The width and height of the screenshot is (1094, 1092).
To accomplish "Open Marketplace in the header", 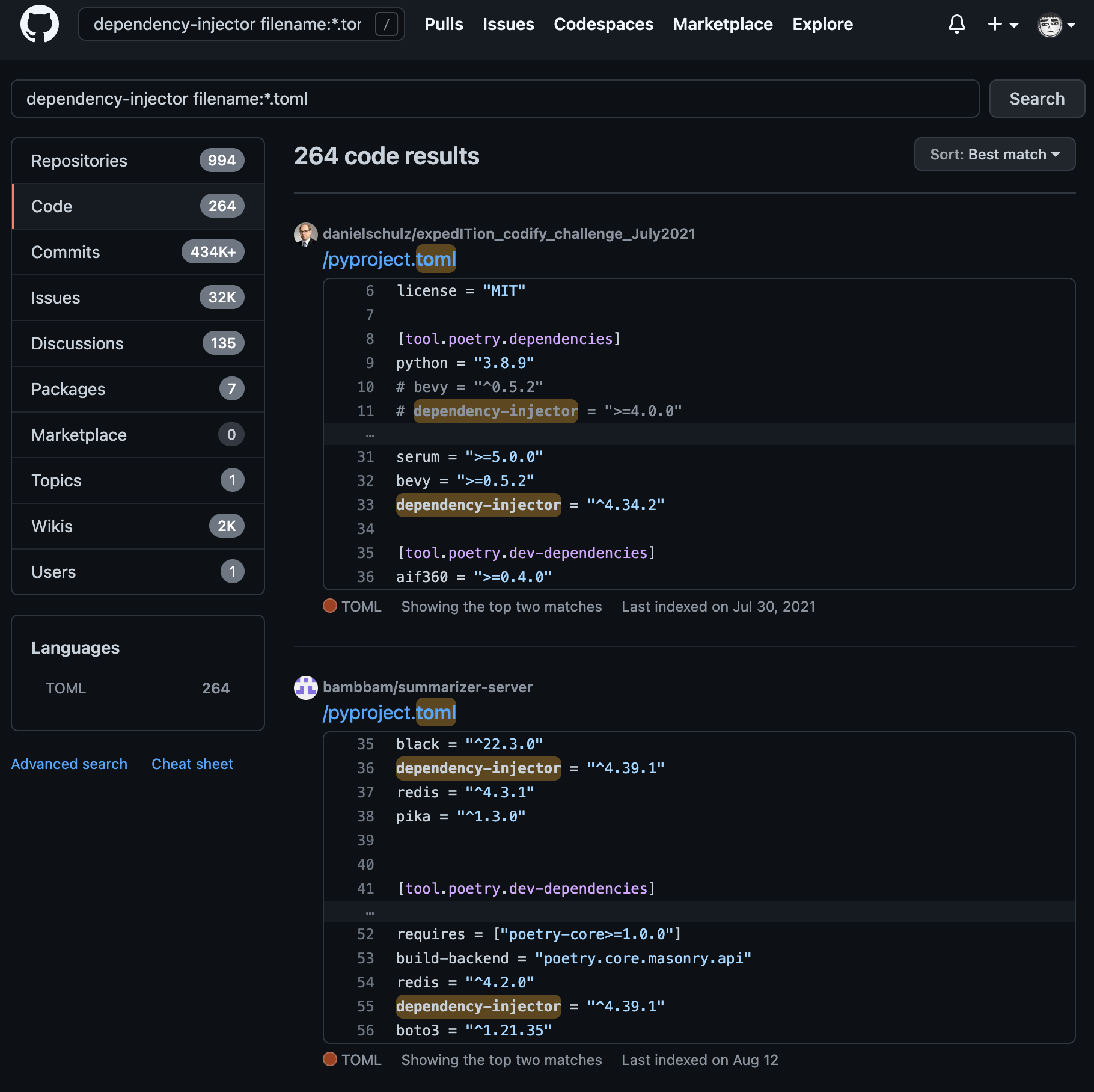I will [x=723, y=24].
